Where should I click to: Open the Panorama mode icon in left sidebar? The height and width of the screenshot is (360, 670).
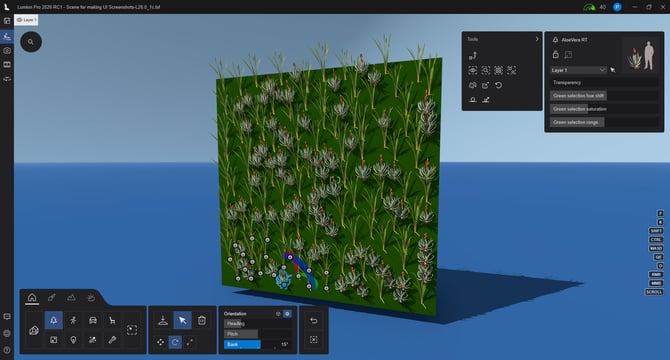point(7,79)
